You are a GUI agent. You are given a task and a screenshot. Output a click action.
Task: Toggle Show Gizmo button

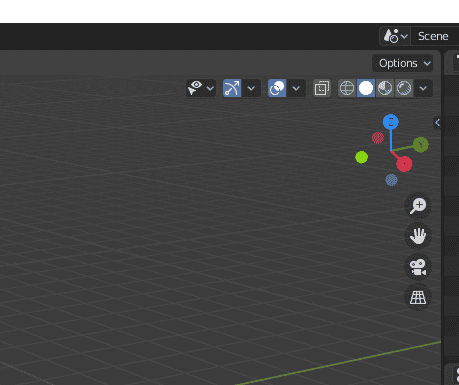coord(232,88)
